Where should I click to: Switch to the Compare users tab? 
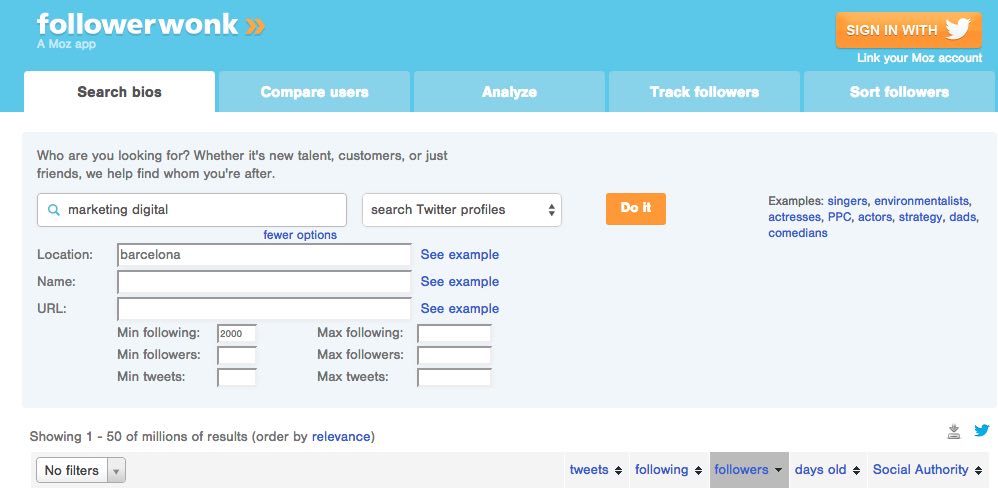pyautogui.click(x=314, y=92)
